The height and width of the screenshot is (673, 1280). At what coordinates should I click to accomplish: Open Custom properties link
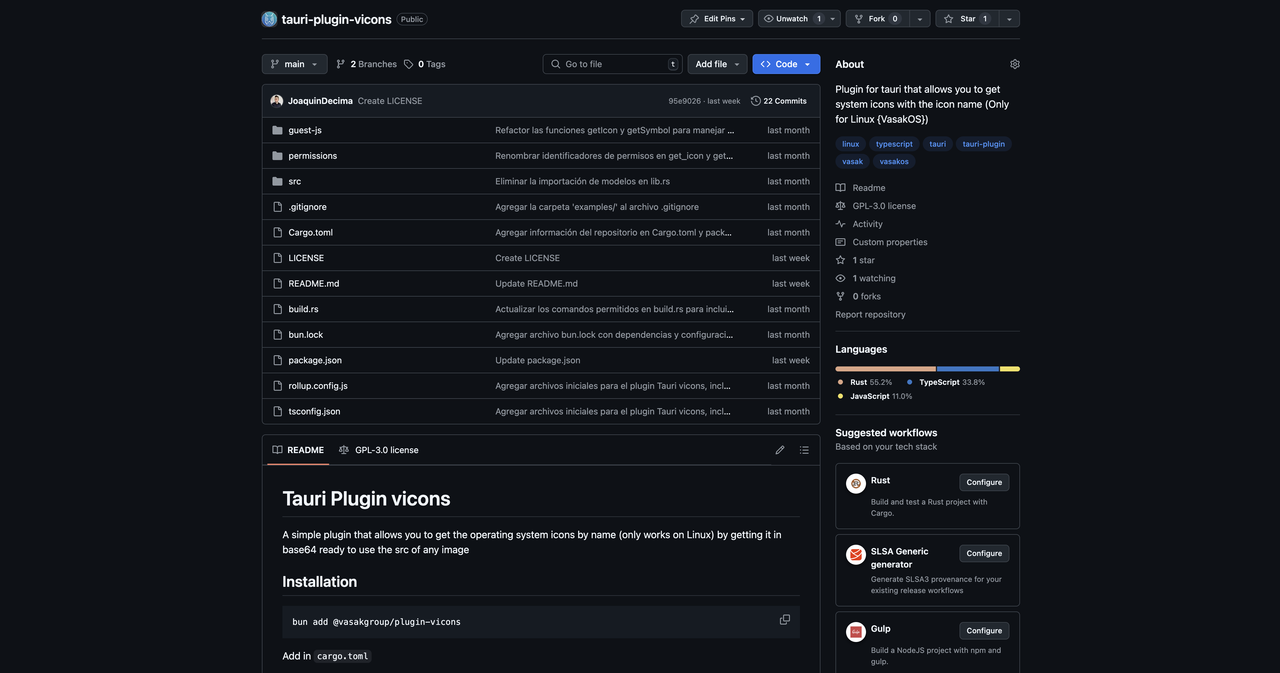point(882,242)
